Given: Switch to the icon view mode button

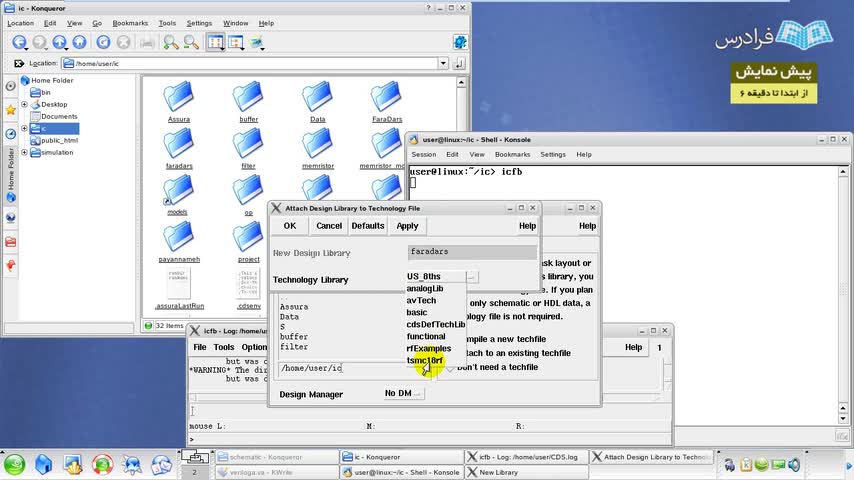Looking at the screenshot, I should 215,42.
